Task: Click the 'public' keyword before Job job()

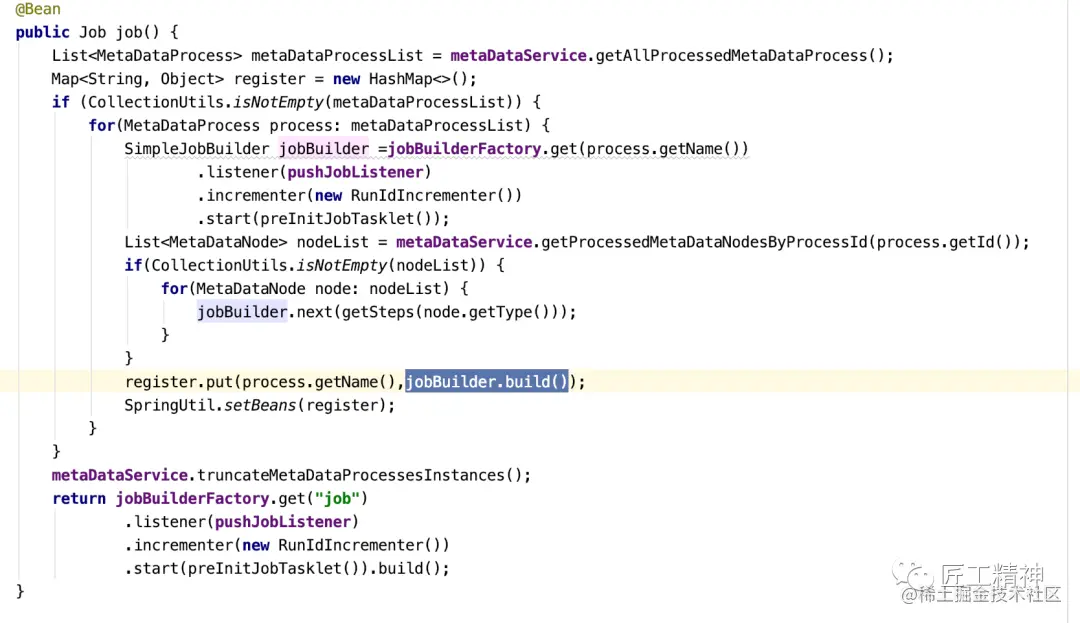Action: pos(43,32)
